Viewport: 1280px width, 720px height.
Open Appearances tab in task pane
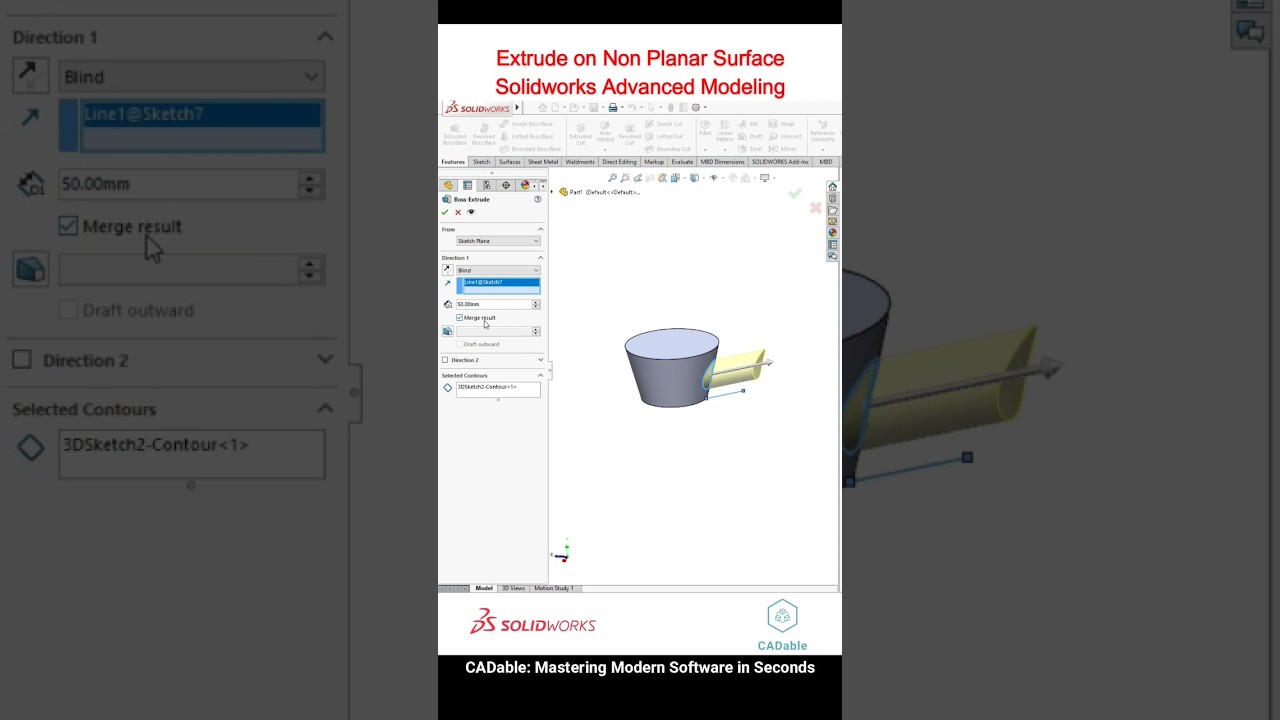click(x=832, y=233)
